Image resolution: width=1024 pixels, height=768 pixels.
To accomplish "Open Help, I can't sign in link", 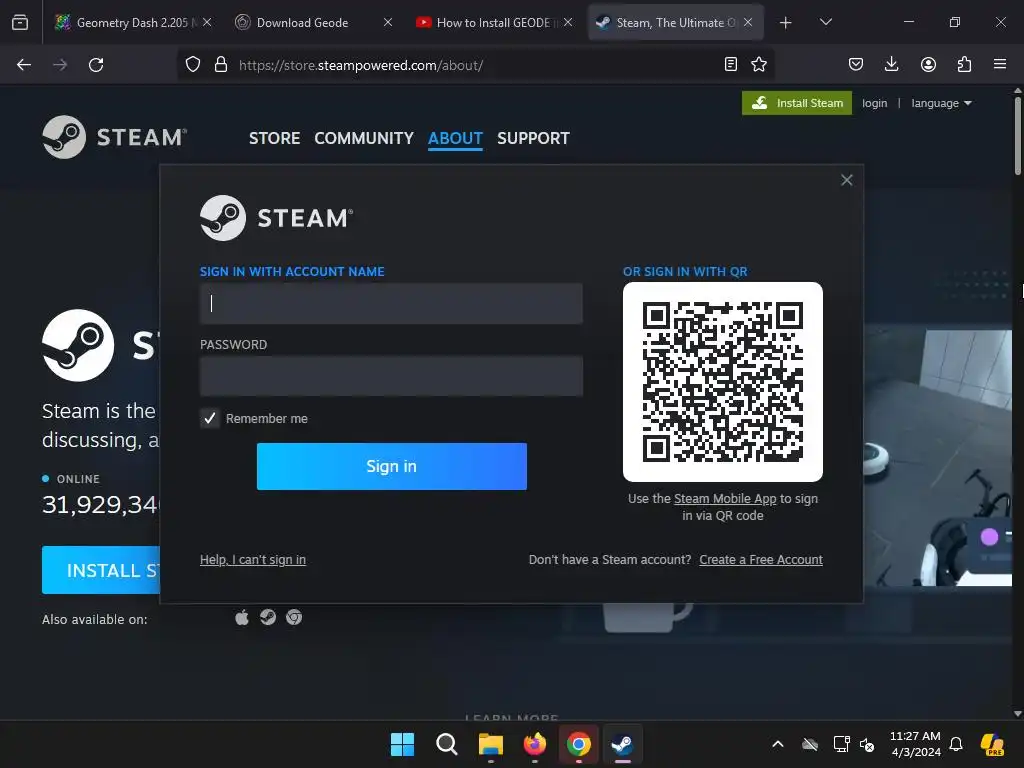I will point(253,560).
